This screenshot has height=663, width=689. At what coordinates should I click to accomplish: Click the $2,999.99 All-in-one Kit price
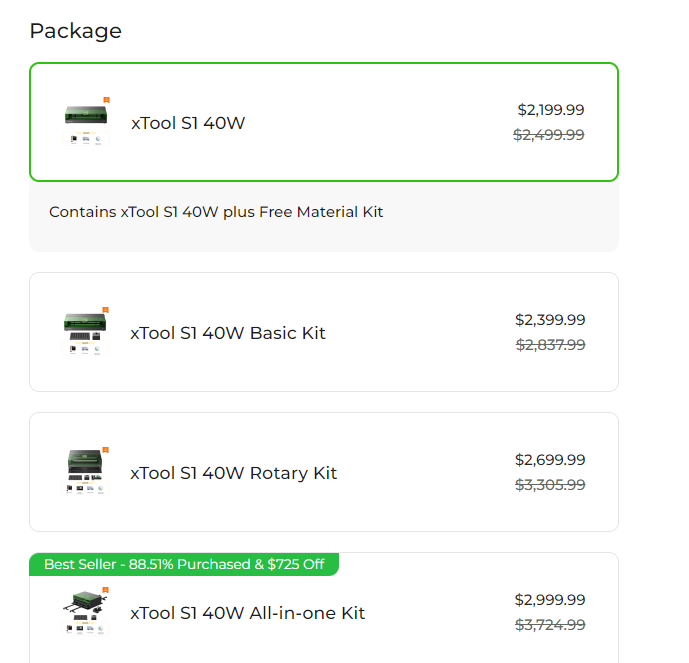(x=550, y=600)
